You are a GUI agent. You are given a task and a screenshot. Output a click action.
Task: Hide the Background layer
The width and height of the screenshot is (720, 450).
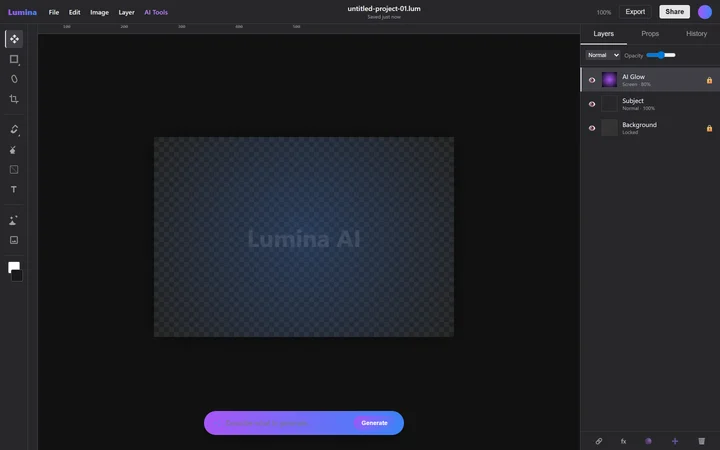click(x=592, y=128)
